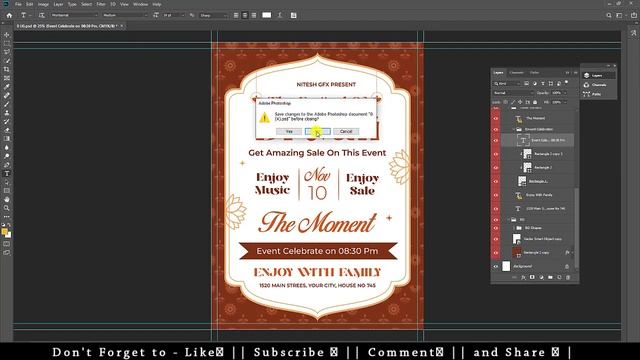
Task: Click the delete layer trash icon
Action: (x=568, y=278)
